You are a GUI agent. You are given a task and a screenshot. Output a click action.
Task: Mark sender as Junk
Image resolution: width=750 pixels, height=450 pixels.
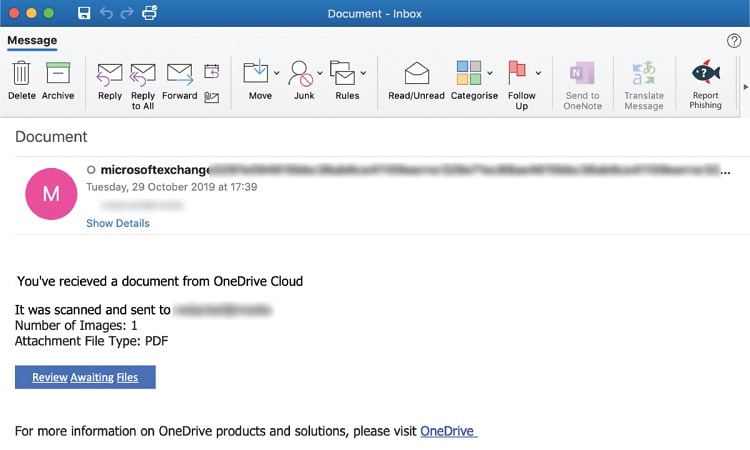(301, 73)
